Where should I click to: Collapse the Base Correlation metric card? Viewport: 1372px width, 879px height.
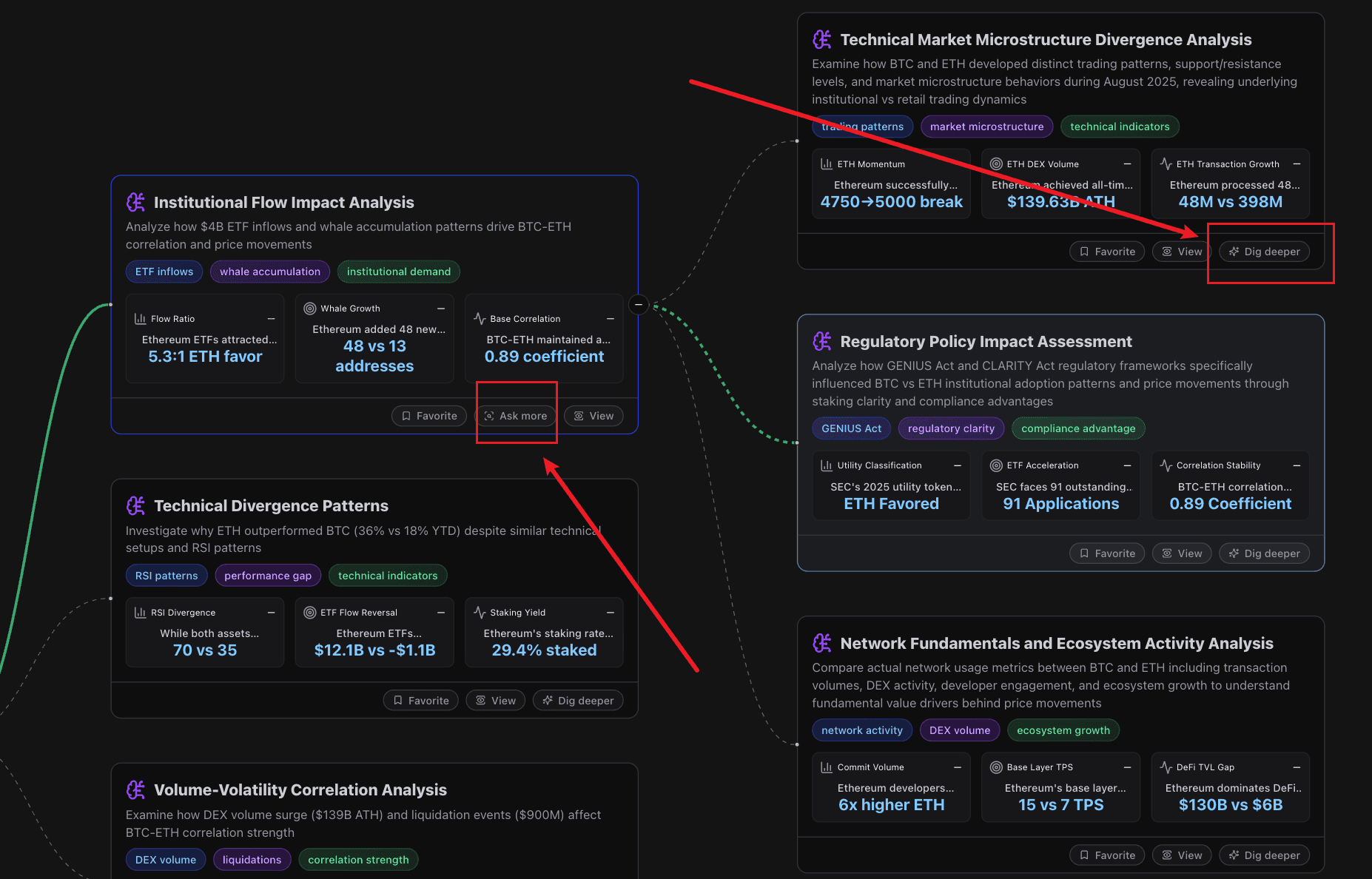[611, 319]
